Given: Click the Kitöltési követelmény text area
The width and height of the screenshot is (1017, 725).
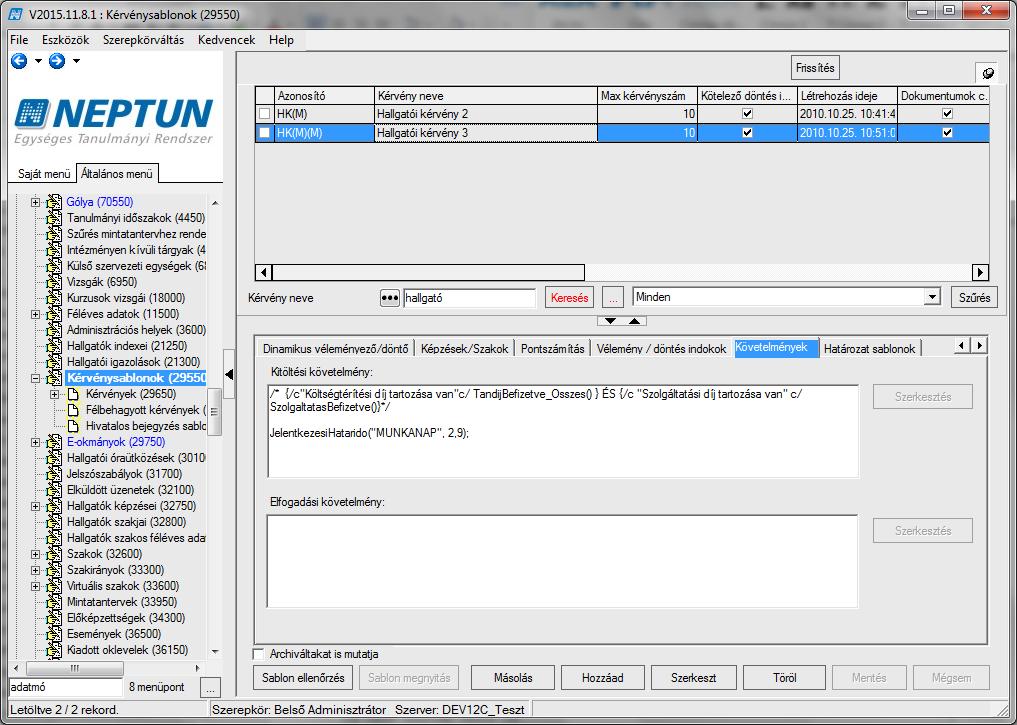Looking at the screenshot, I should [x=563, y=431].
